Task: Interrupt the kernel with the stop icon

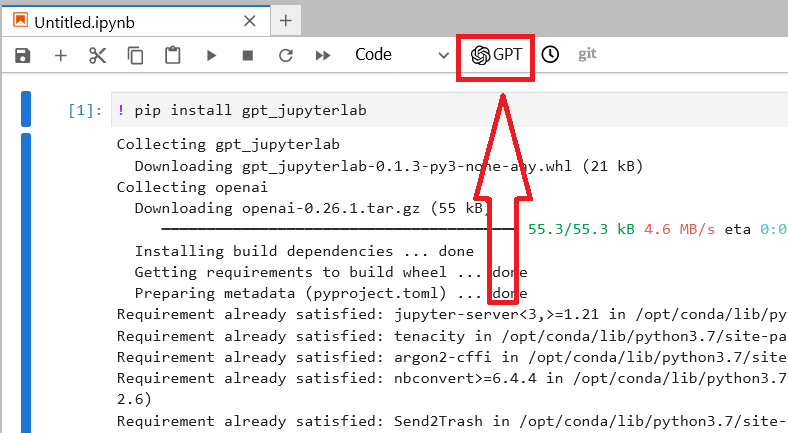Action: point(248,55)
